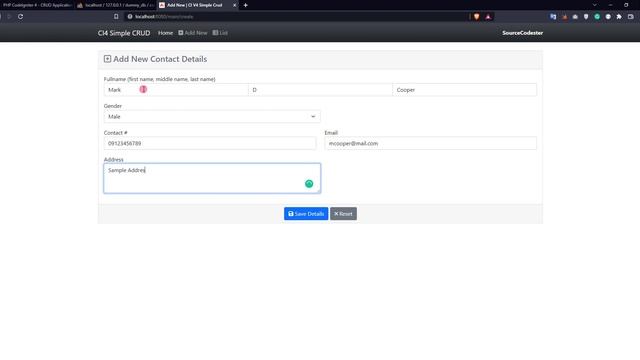Switch to the PHP CodeIgniter 4 CRUD tab
Image resolution: width=640 pixels, height=360 pixels.
37,5
